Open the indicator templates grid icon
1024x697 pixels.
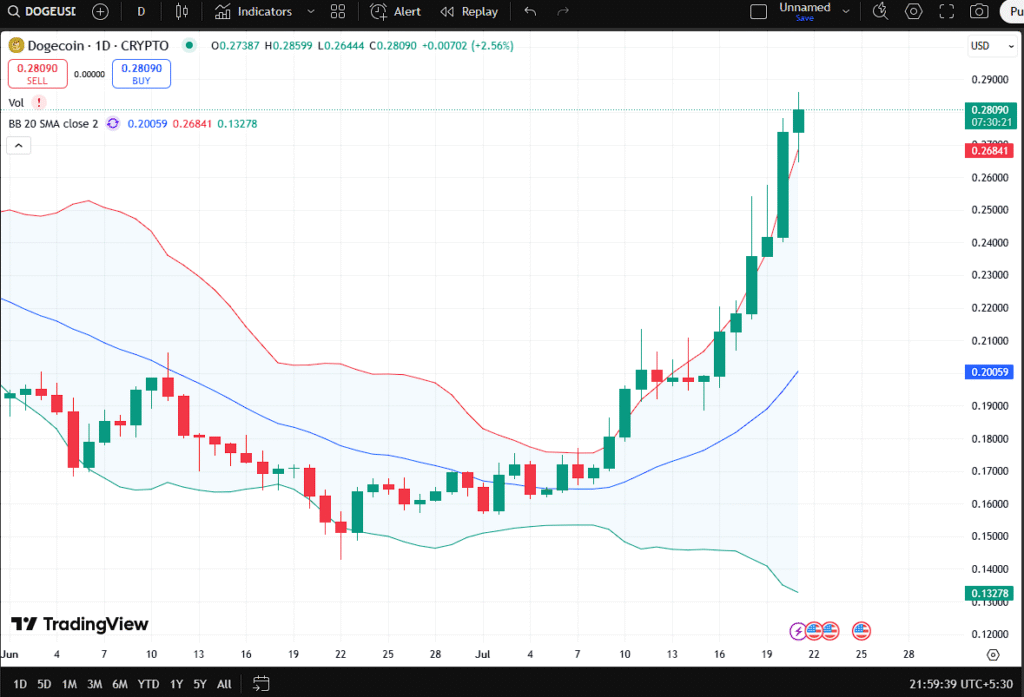coord(338,12)
